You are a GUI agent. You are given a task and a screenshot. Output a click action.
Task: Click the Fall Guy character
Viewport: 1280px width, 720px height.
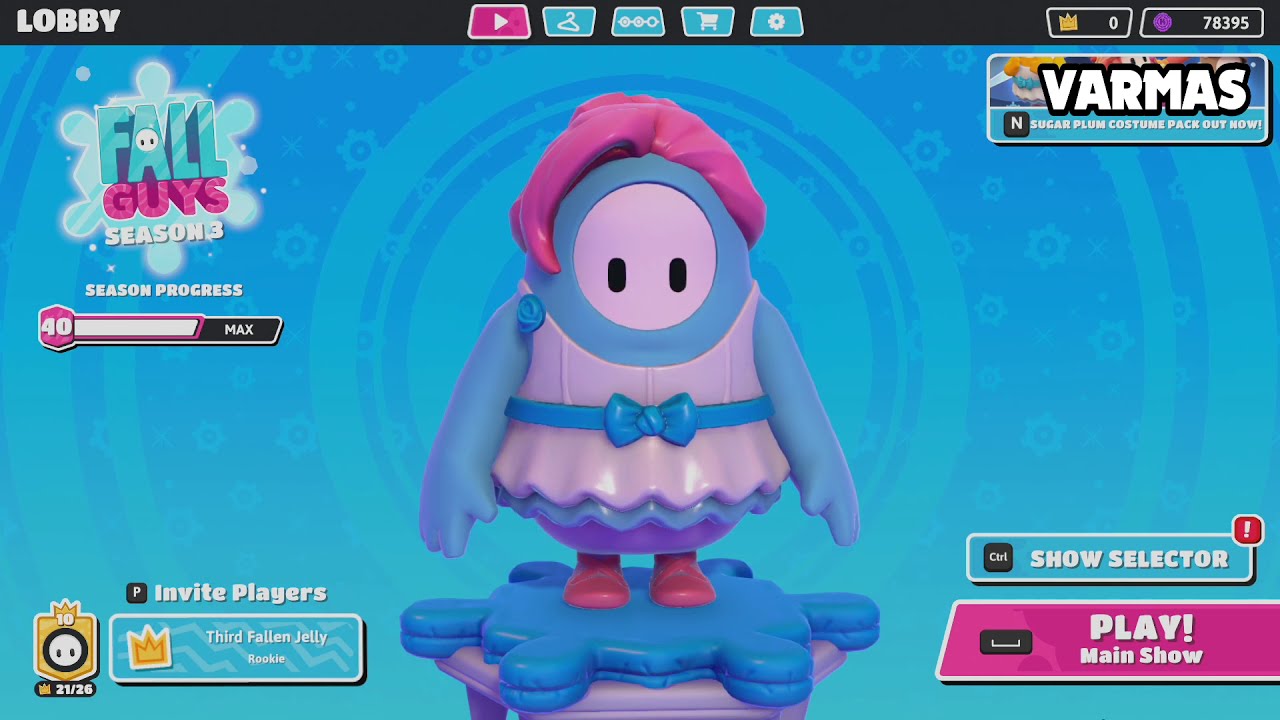pyautogui.click(x=640, y=350)
